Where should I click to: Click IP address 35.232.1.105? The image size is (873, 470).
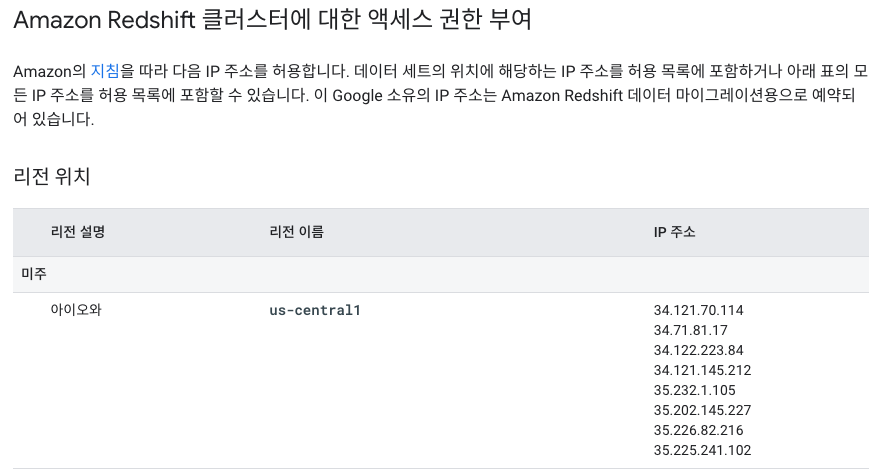pyautogui.click(x=694, y=390)
